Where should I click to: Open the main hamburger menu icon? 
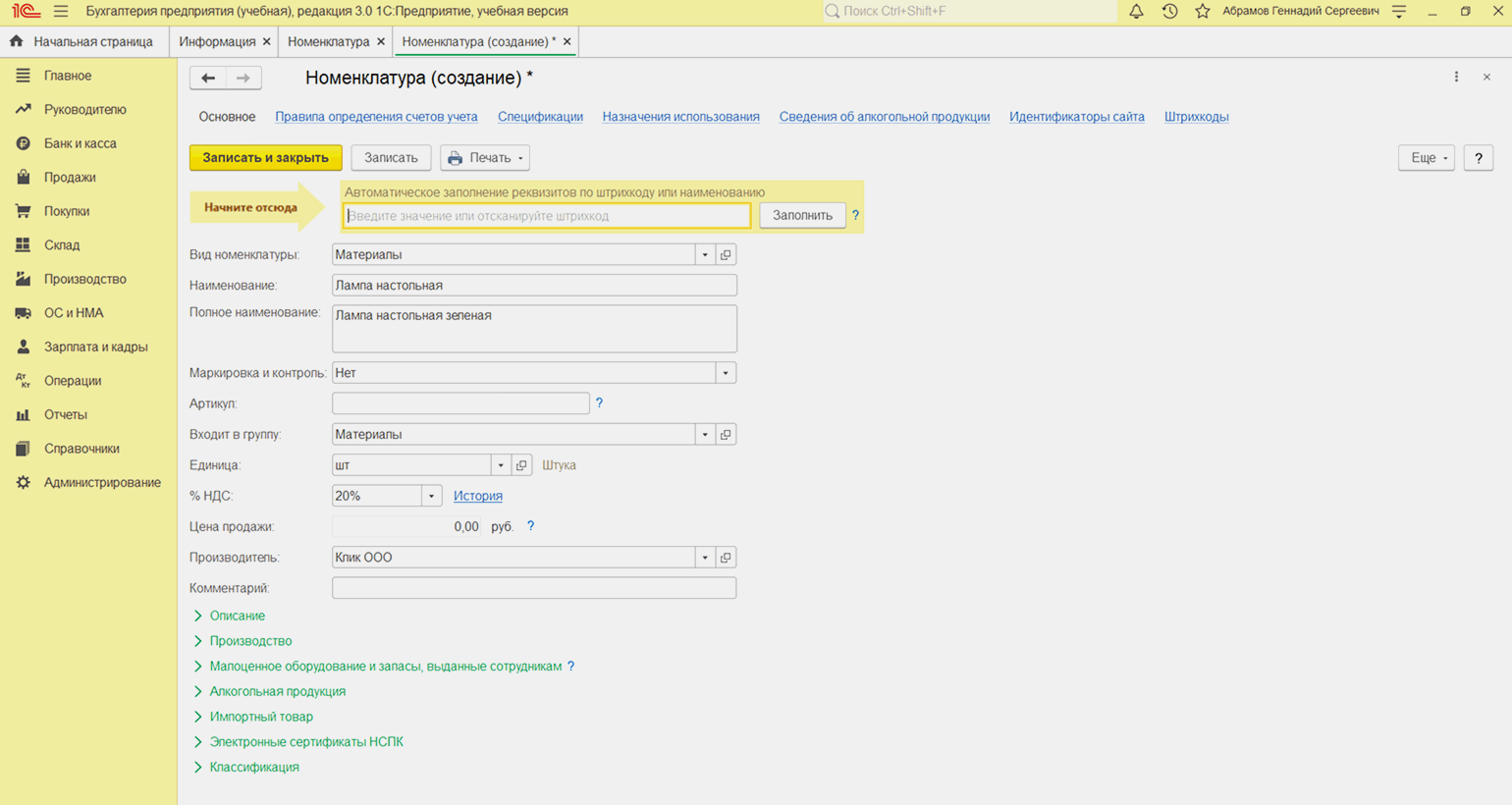pos(61,12)
